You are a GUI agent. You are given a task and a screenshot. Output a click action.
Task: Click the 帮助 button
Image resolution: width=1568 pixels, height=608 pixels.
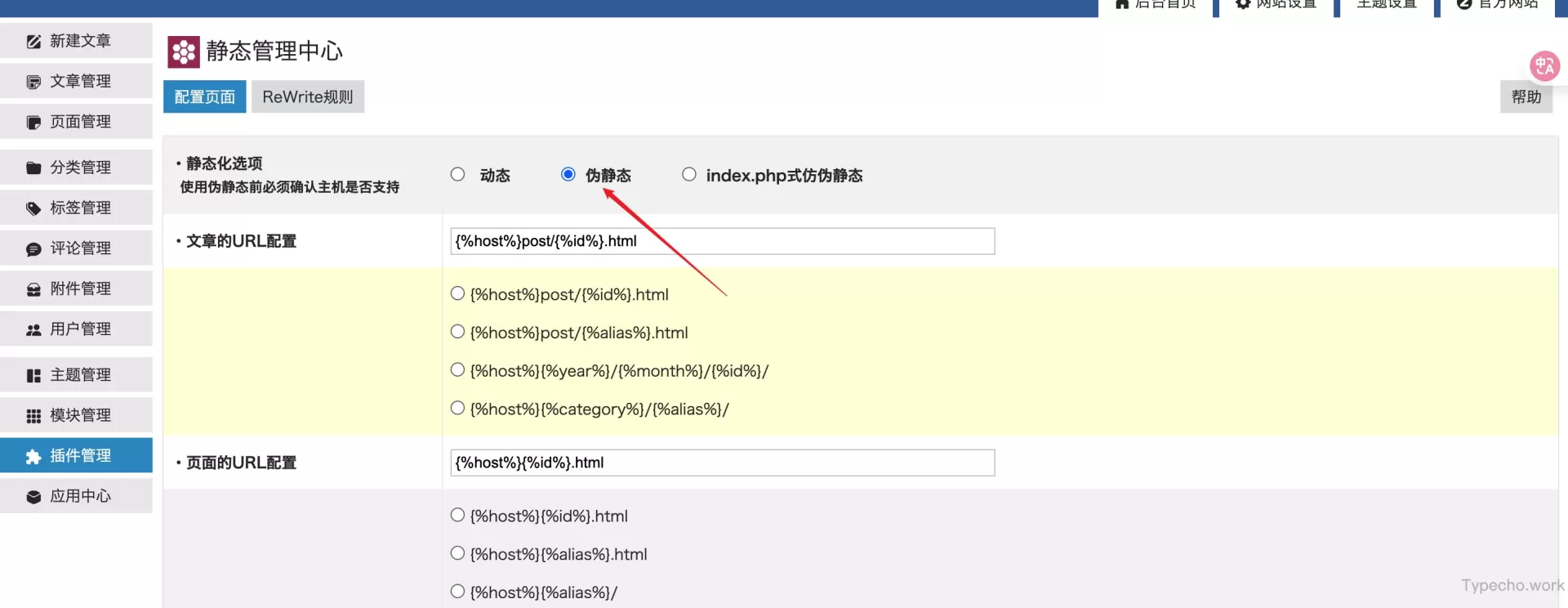click(1526, 97)
